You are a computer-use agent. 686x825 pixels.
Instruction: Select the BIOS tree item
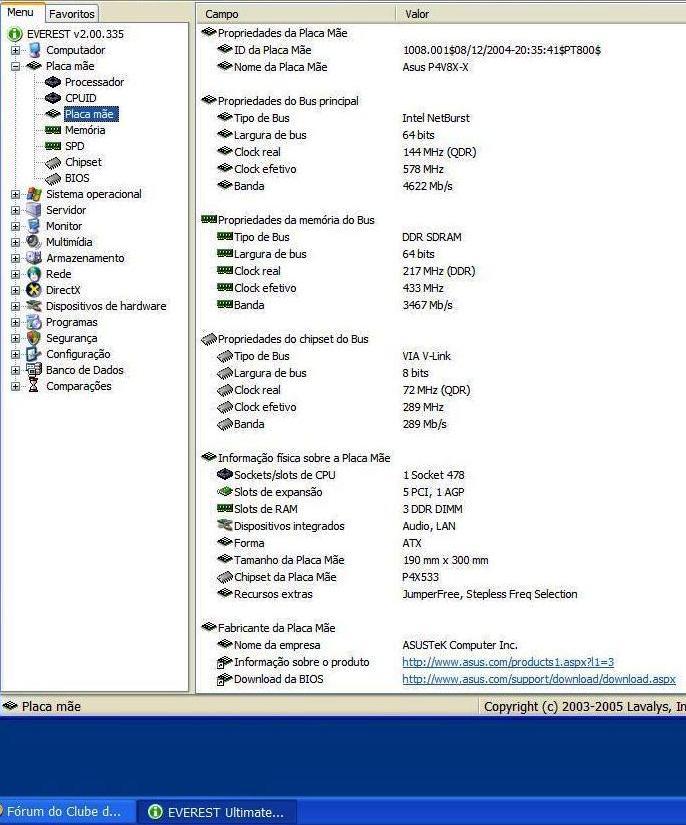77,178
